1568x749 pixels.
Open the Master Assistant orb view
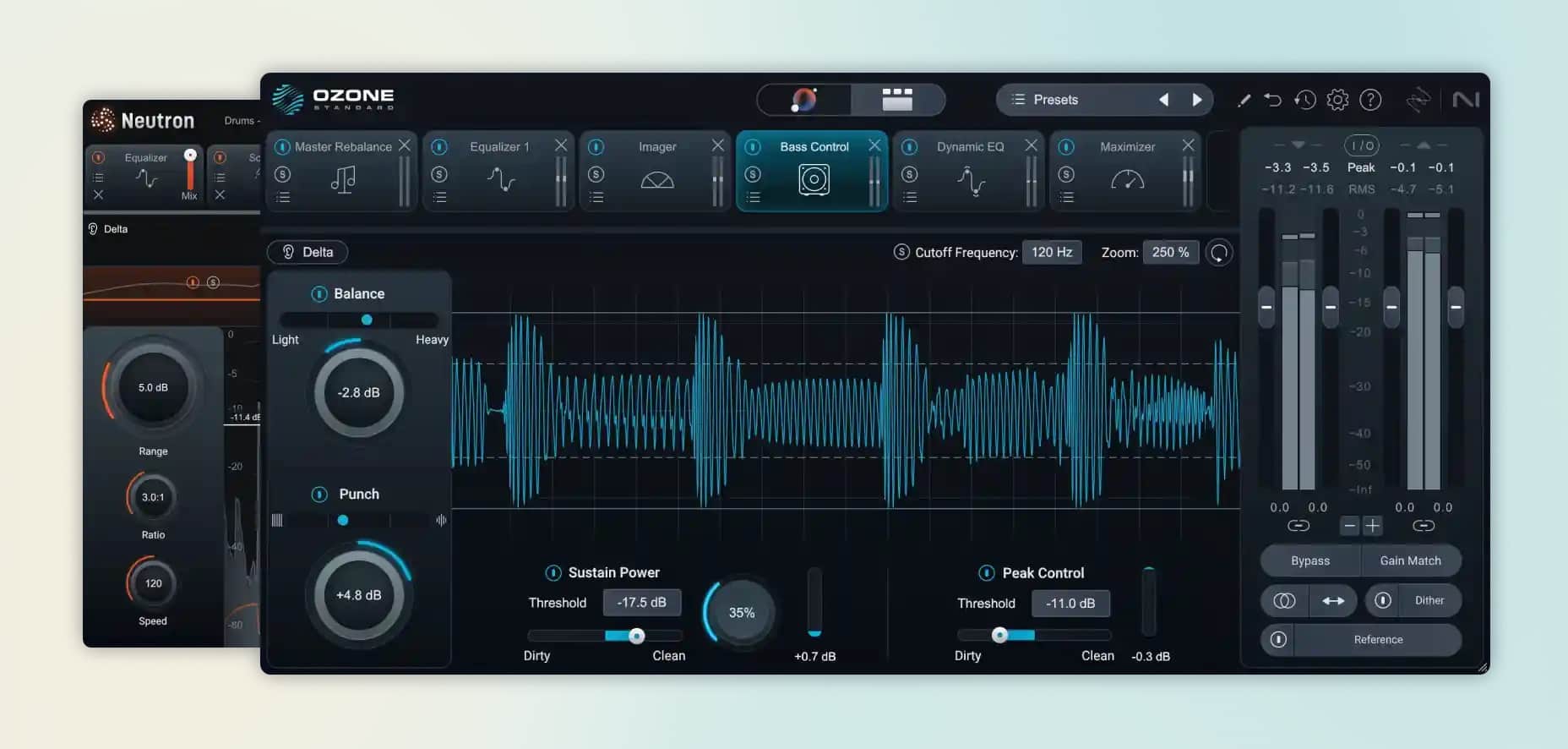pos(804,100)
